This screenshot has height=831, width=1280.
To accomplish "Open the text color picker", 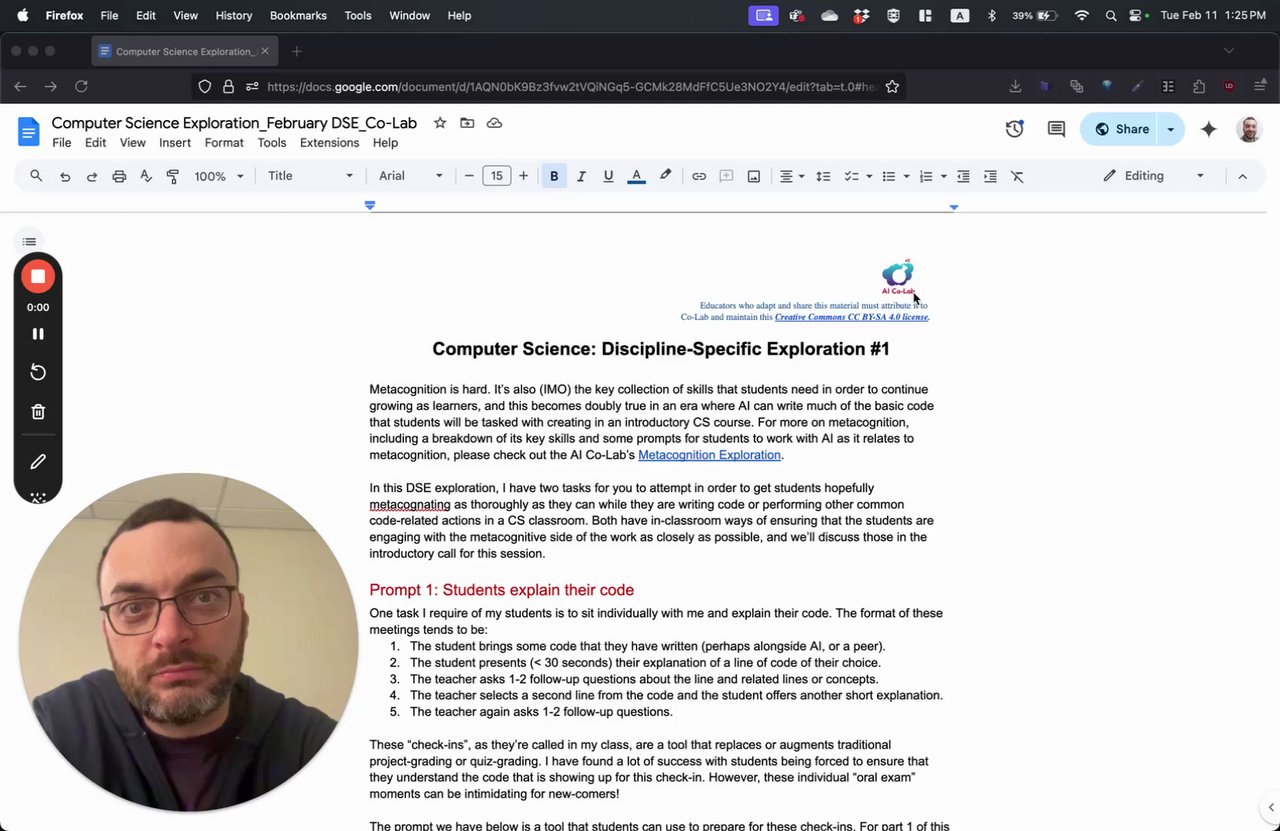I will 636,176.
